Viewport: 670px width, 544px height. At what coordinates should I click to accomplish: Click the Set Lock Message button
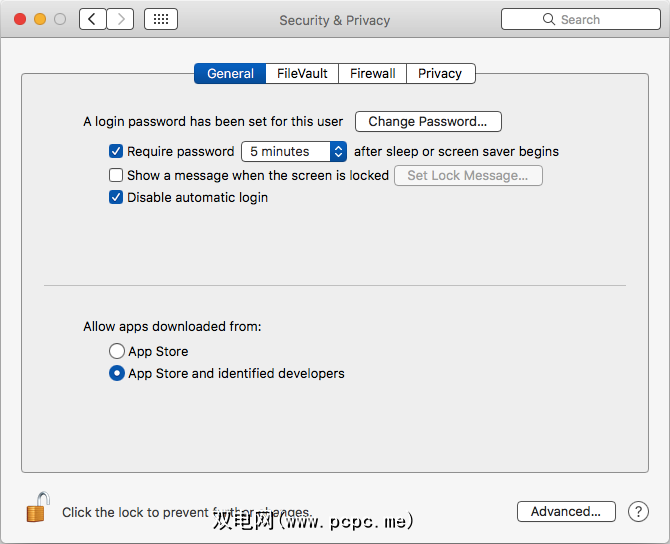468,175
